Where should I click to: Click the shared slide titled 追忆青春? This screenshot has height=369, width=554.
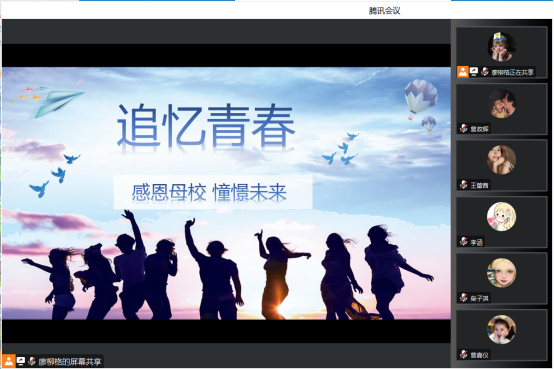coord(226,193)
